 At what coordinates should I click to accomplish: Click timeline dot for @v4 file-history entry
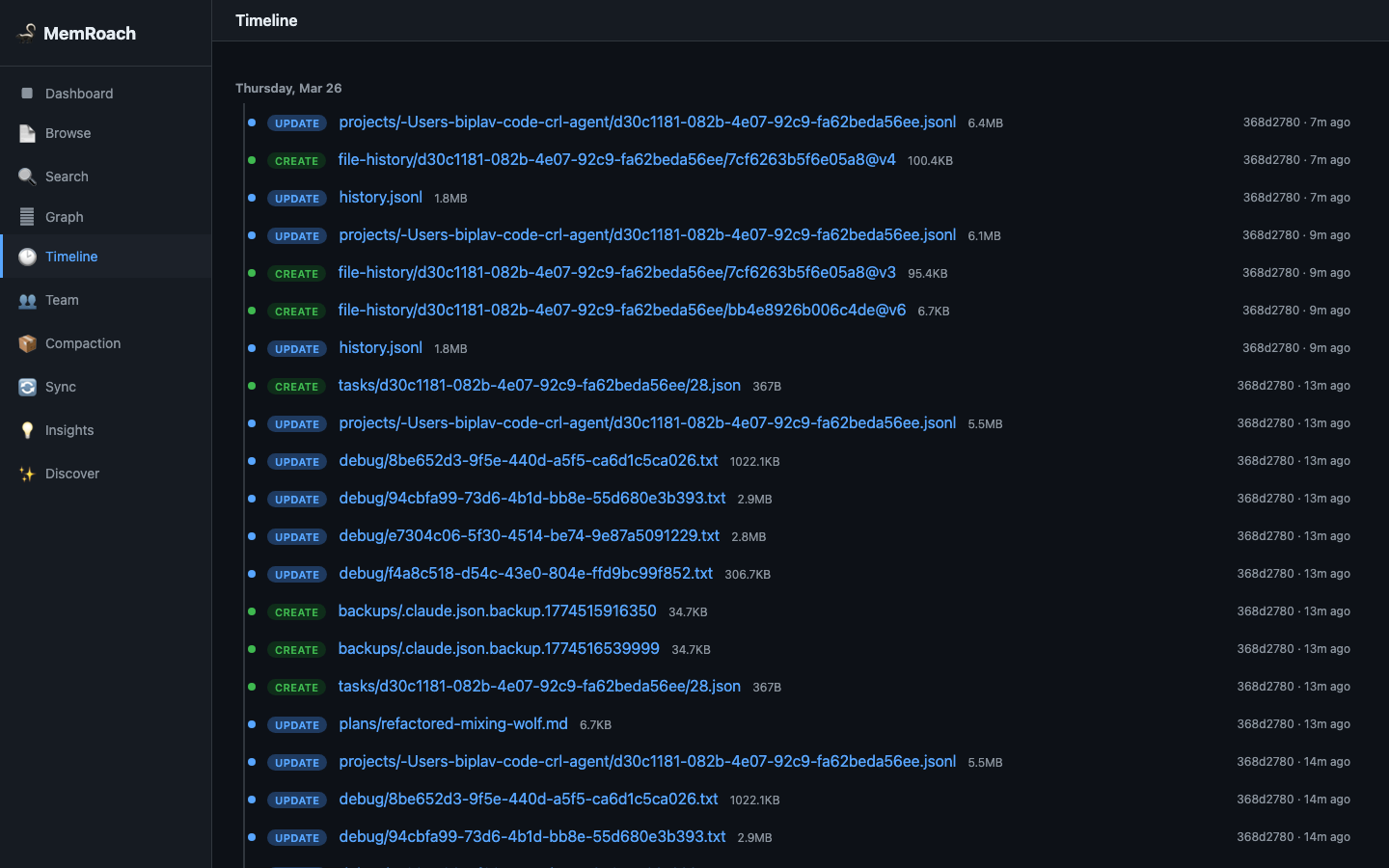pyautogui.click(x=252, y=160)
